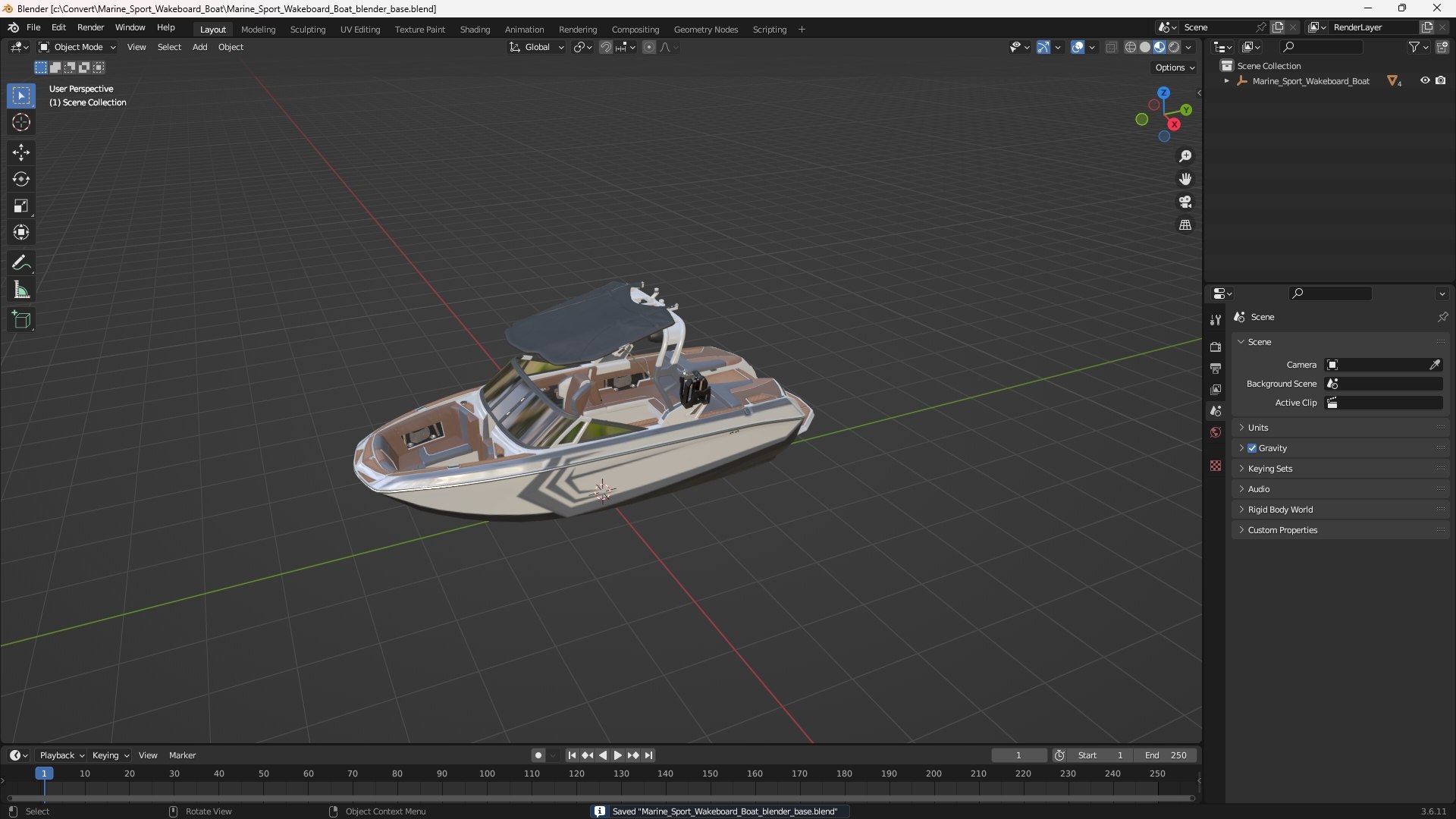Disable Marine_Sport_Wakeboard_Boat in renders camera icon
The height and width of the screenshot is (819, 1456).
coord(1440,80)
